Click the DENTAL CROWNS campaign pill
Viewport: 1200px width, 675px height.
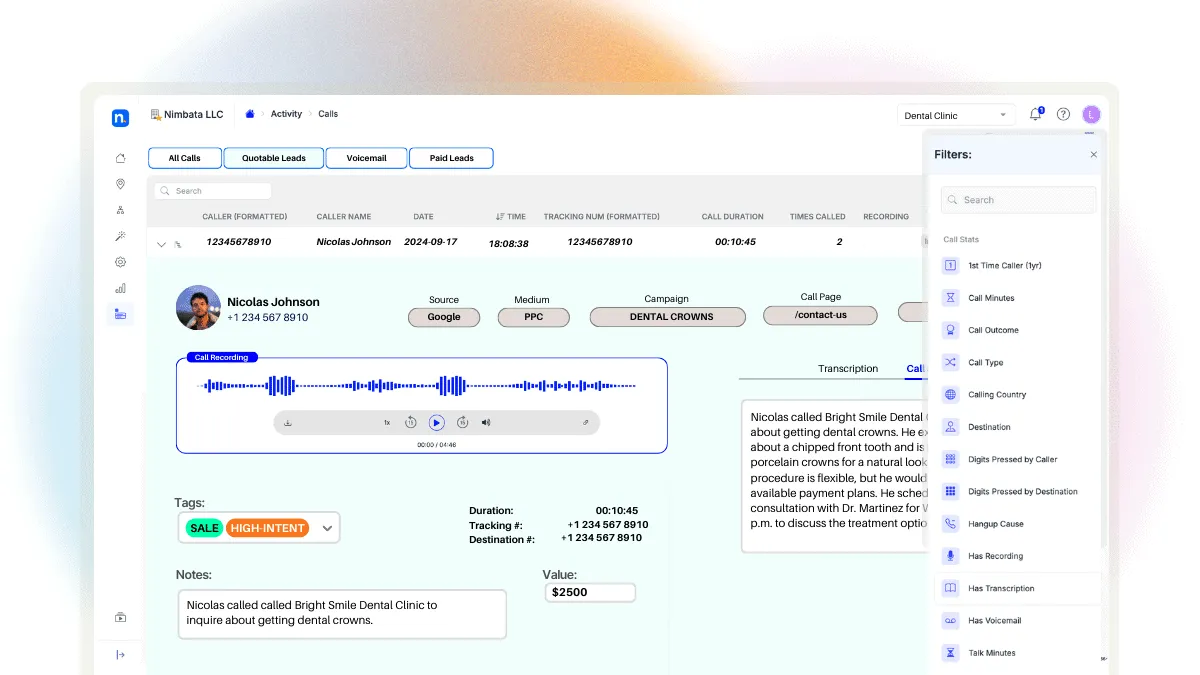click(667, 317)
